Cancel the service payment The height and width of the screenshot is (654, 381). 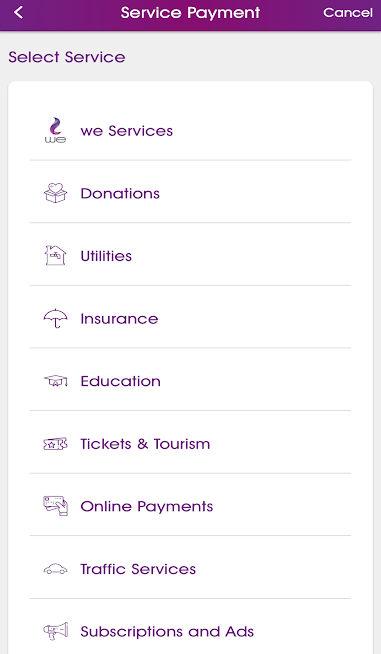point(348,13)
